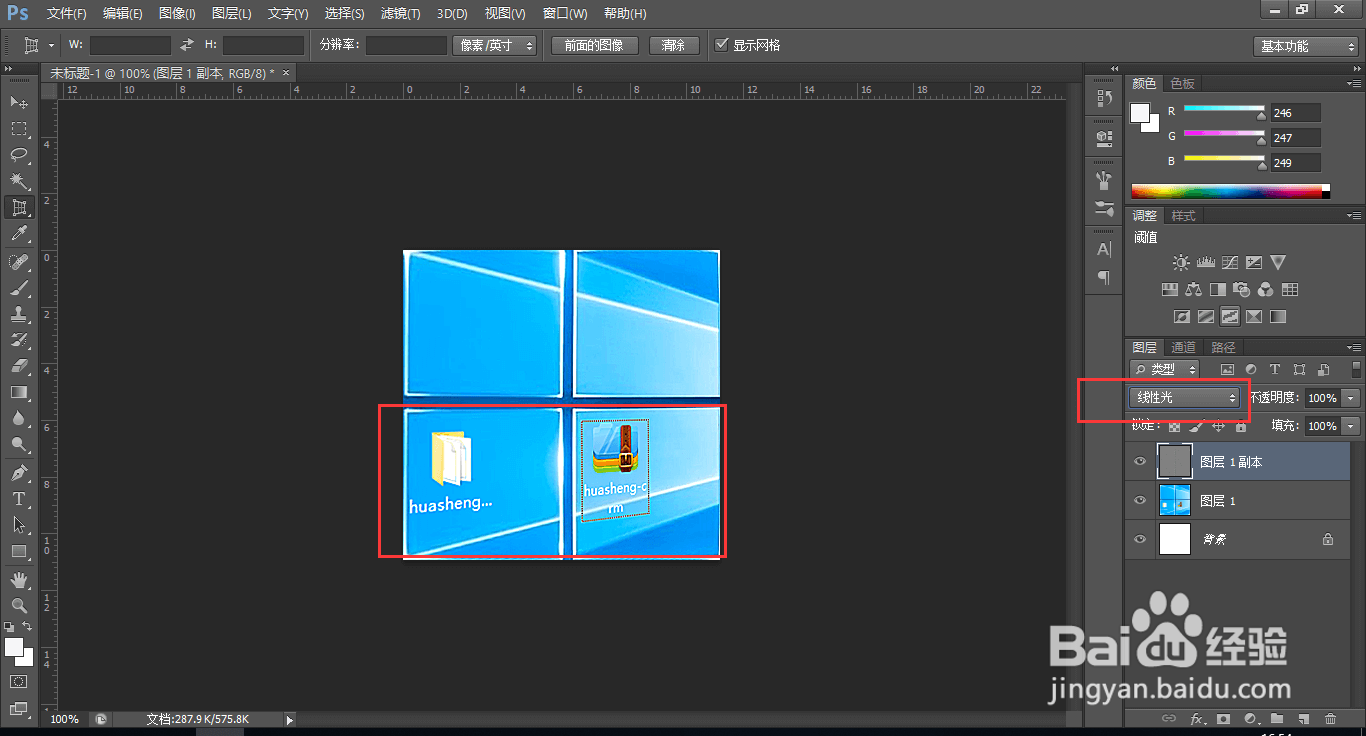Select the Pen tool
The image size is (1366, 736).
18,472
